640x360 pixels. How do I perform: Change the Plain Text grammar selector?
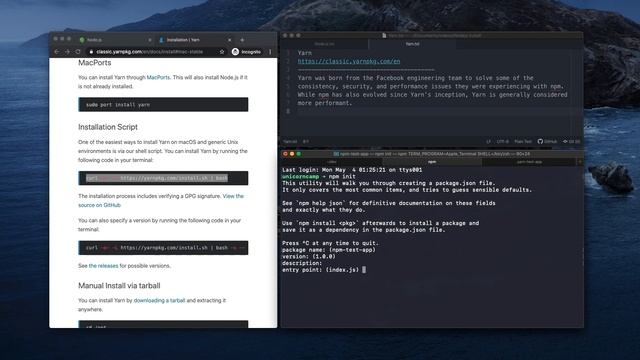pyautogui.click(x=523, y=142)
